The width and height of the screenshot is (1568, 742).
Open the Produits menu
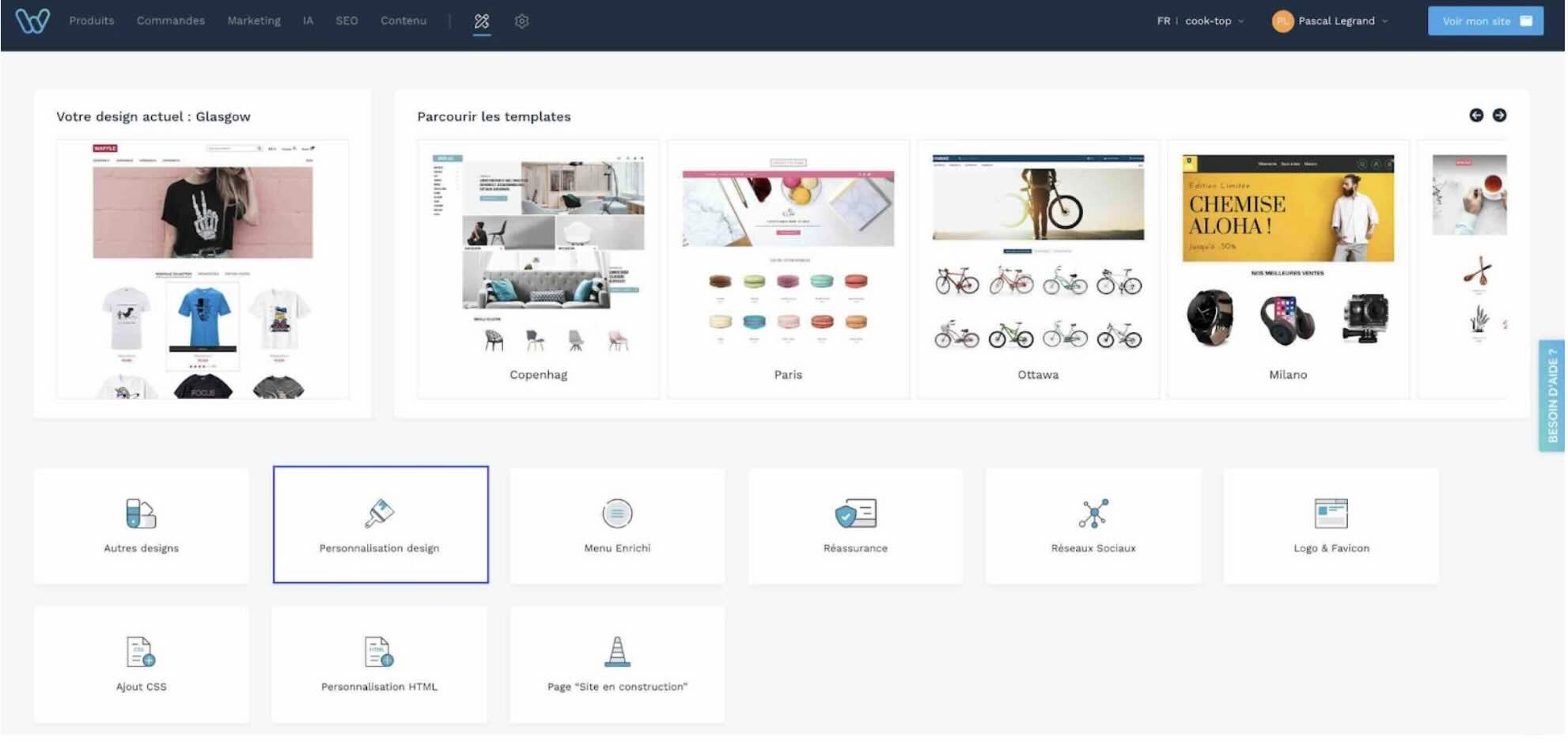pyautogui.click(x=92, y=21)
